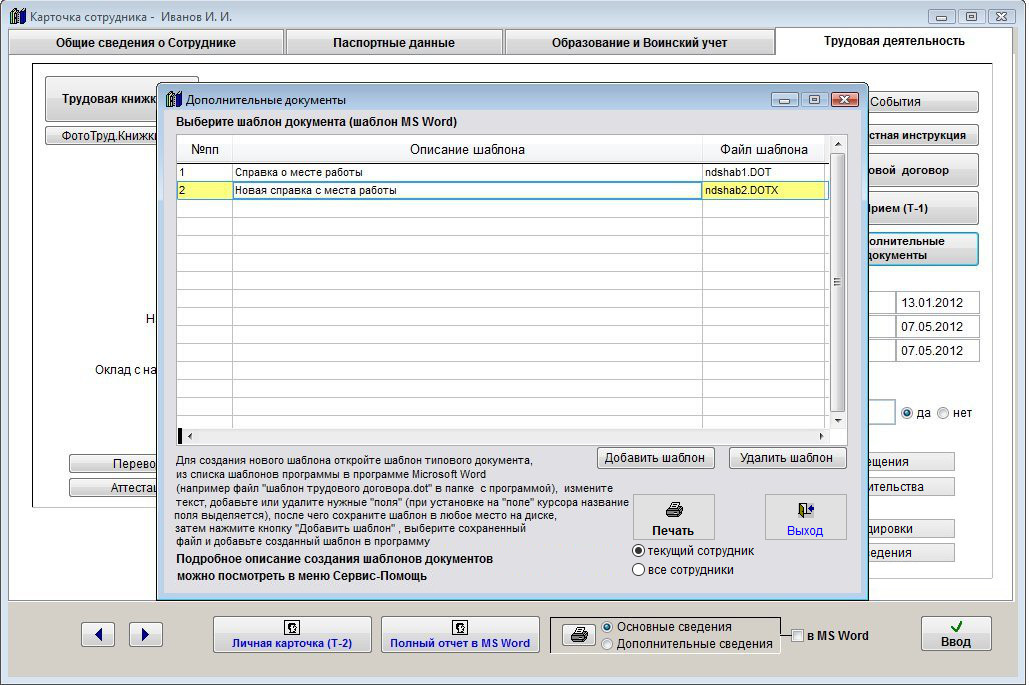This screenshot has width=1029, height=685.
Task: Click the printer icon in bottom bar
Action: point(578,635)
